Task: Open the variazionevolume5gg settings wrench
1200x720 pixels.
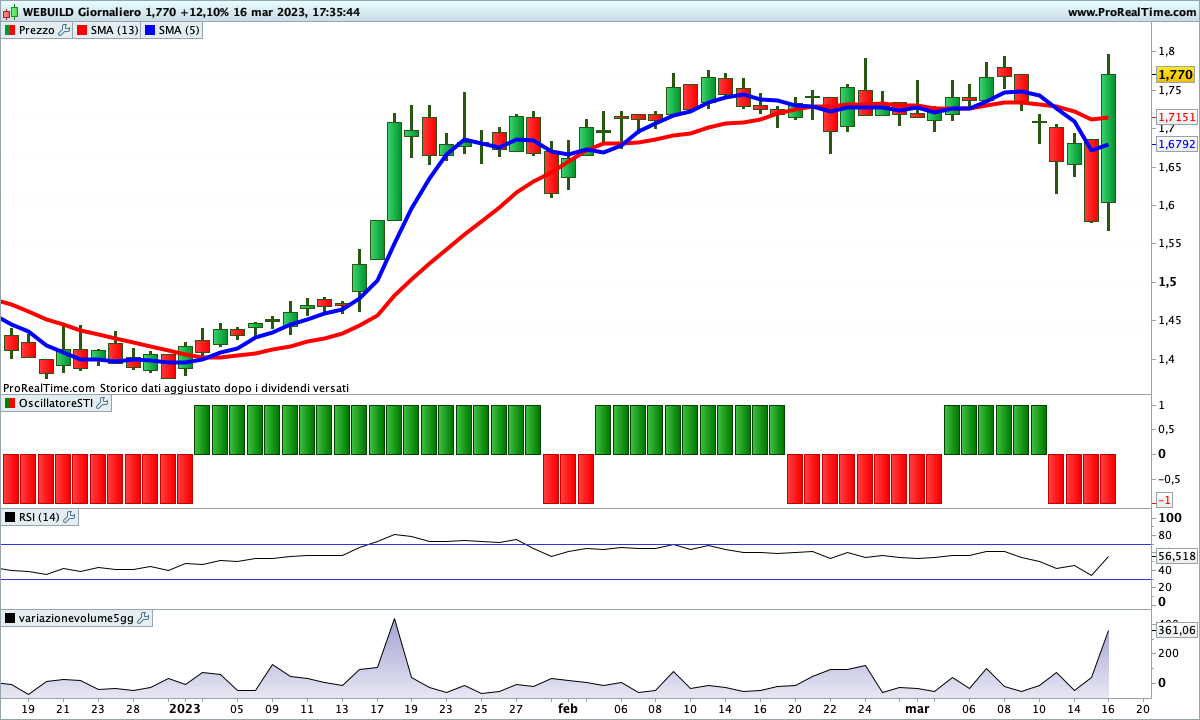Action: 143,618
